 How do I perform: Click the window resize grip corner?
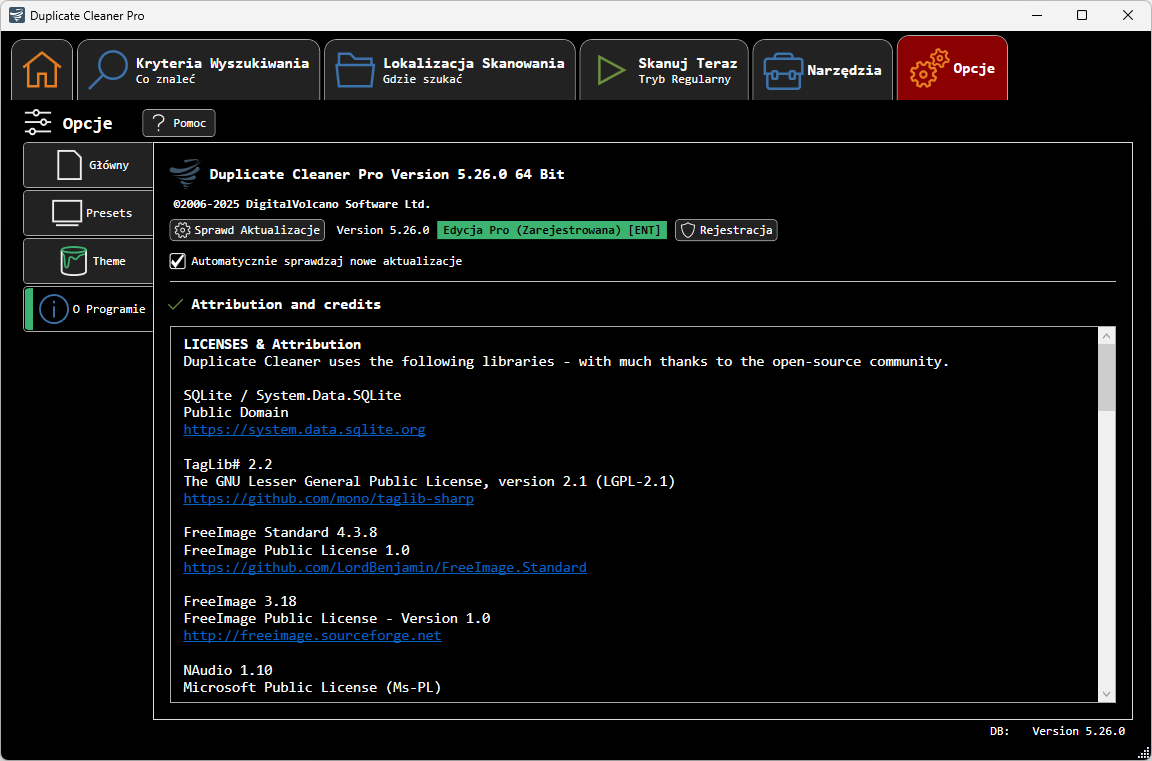point(1142,751)
